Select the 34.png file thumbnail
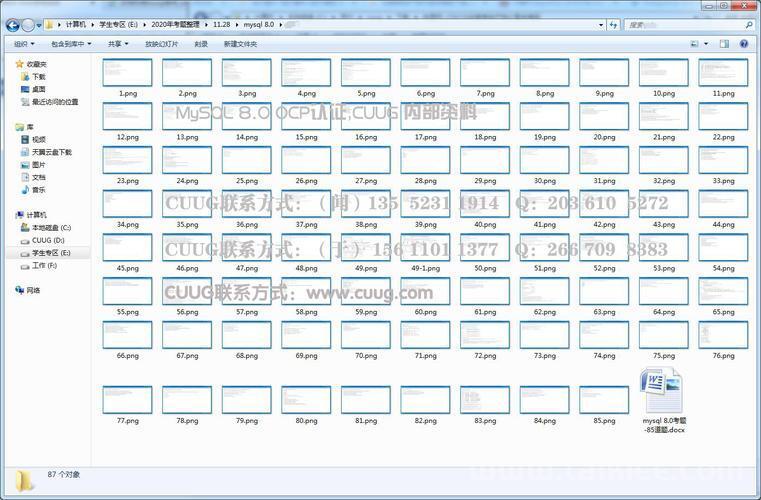Screen dimensions: 761x500 [x=128, y=204]
